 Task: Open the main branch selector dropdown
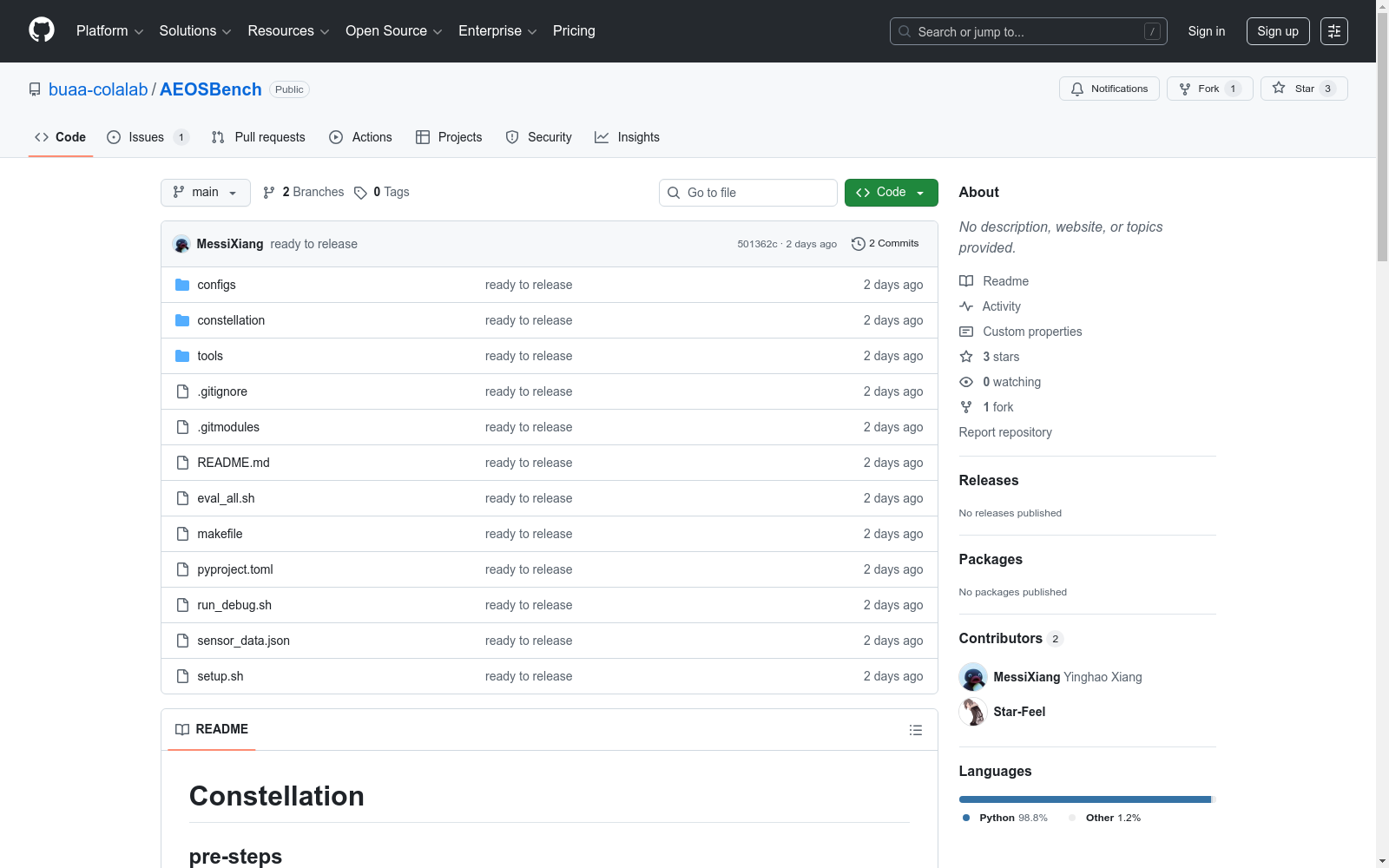click(x=206, y=193)
